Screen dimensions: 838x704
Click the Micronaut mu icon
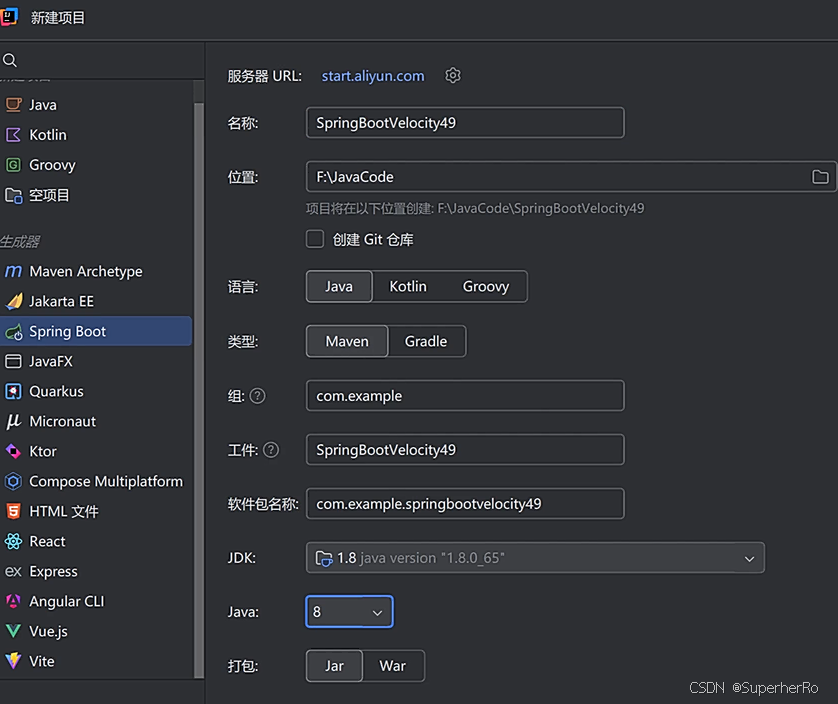pyautogui.click(x=13, y=421)
